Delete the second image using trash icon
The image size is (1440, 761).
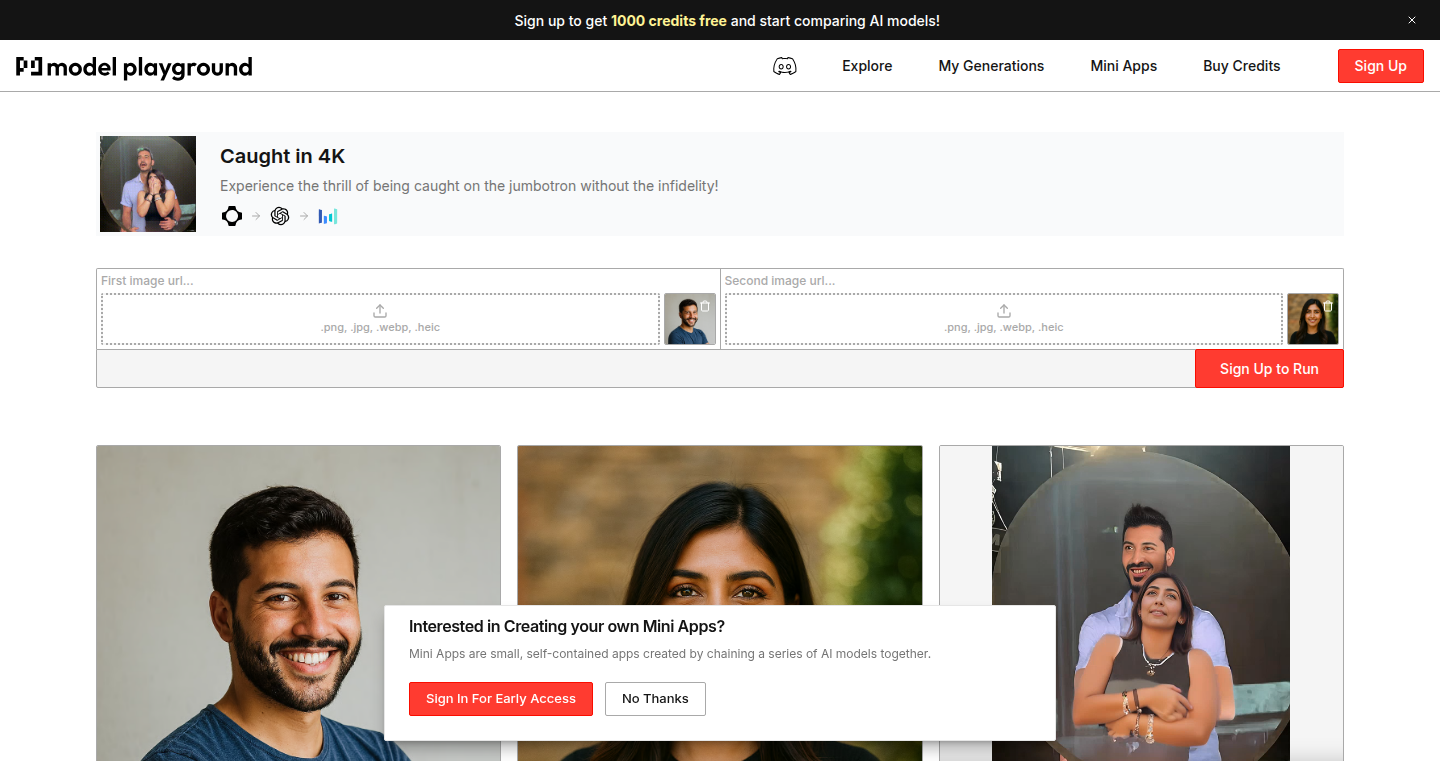click(1328, 306)
